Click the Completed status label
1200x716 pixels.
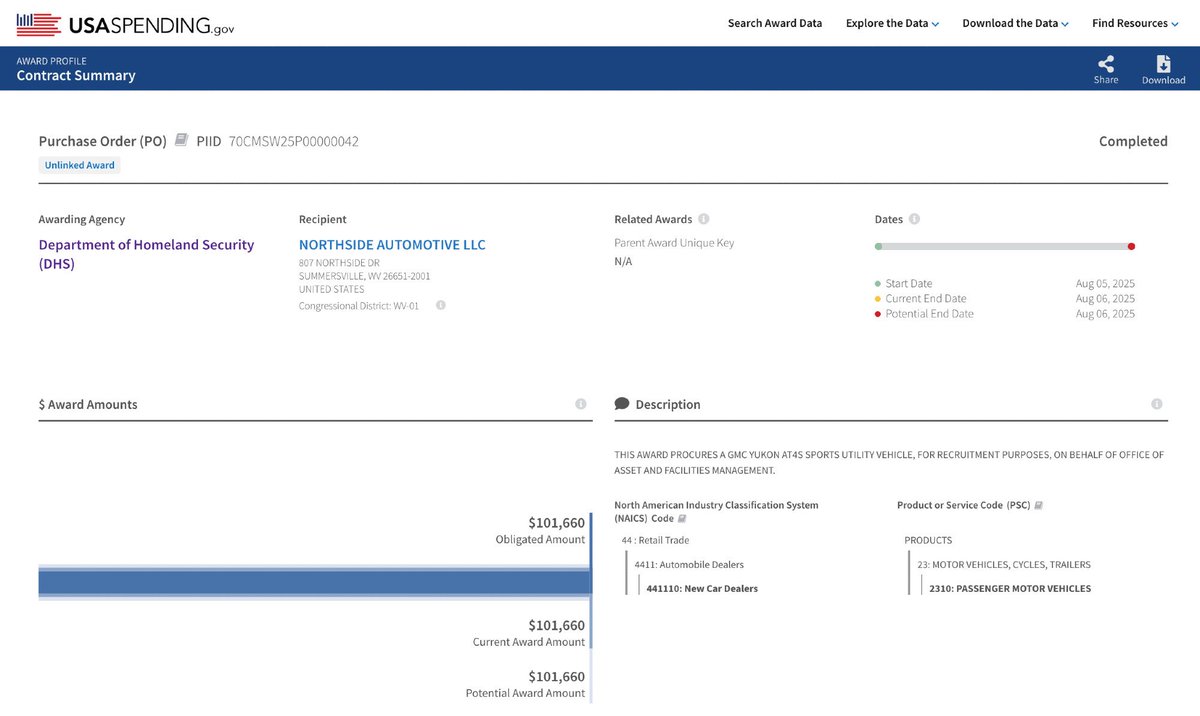[x=1133, y=141]
